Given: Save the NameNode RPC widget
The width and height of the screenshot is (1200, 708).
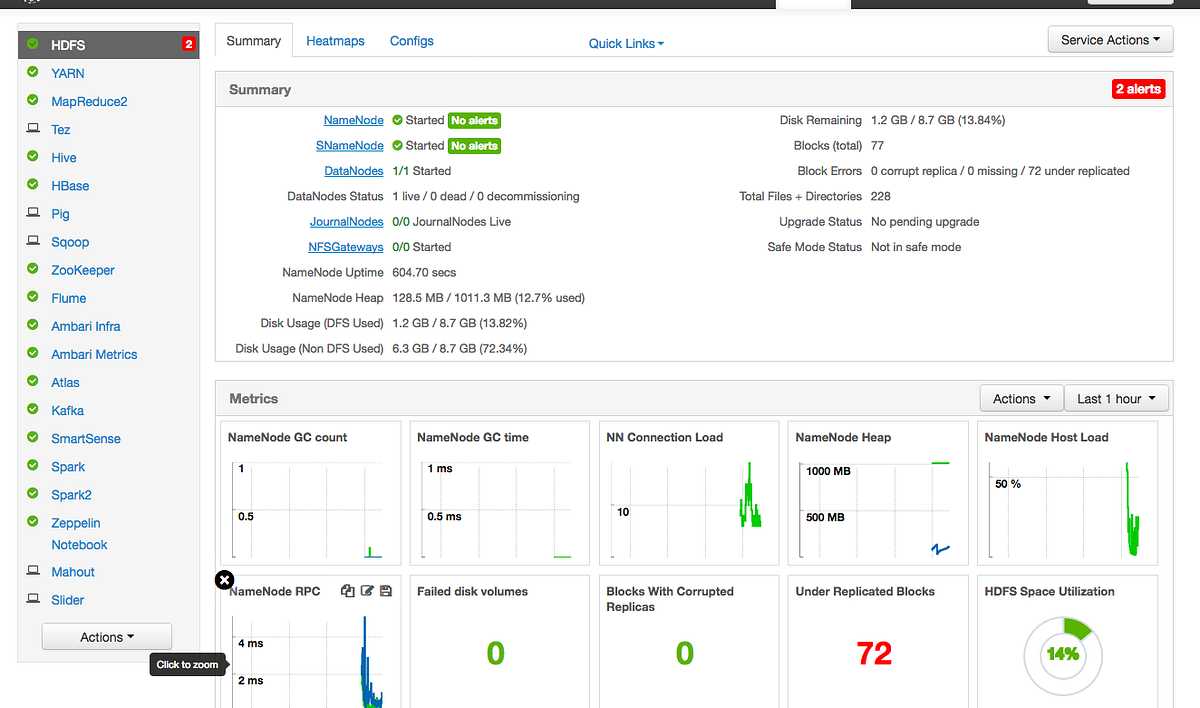Looking at the screenshot, I should (x=386, y=590).
